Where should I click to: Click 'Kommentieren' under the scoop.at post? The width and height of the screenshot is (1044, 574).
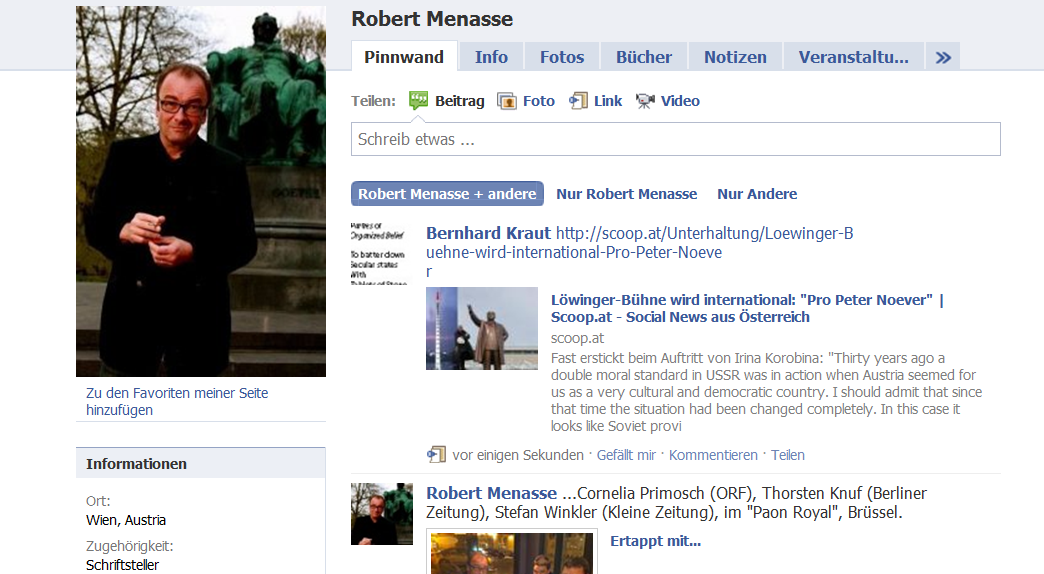[713, 455]
